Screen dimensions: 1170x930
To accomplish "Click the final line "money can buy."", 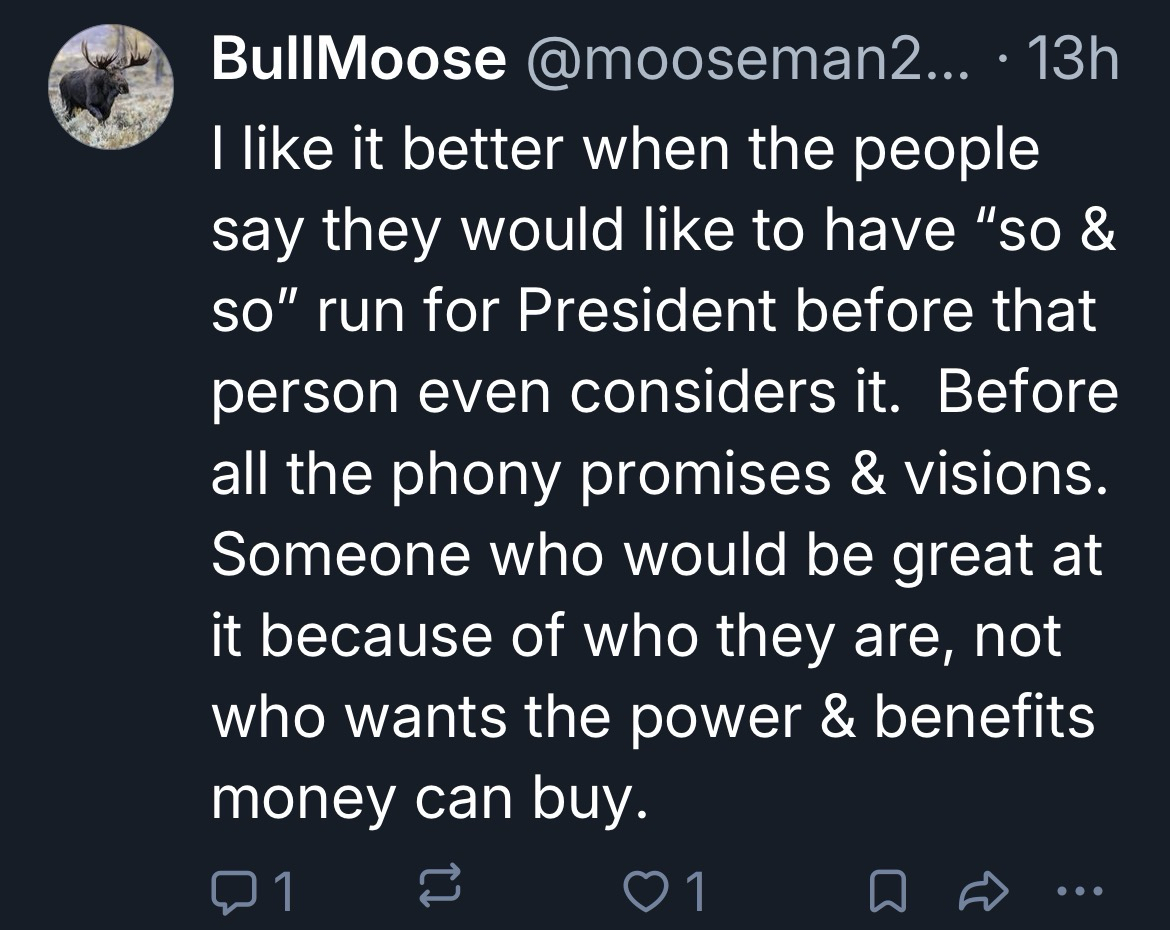I will click(423, 798).
